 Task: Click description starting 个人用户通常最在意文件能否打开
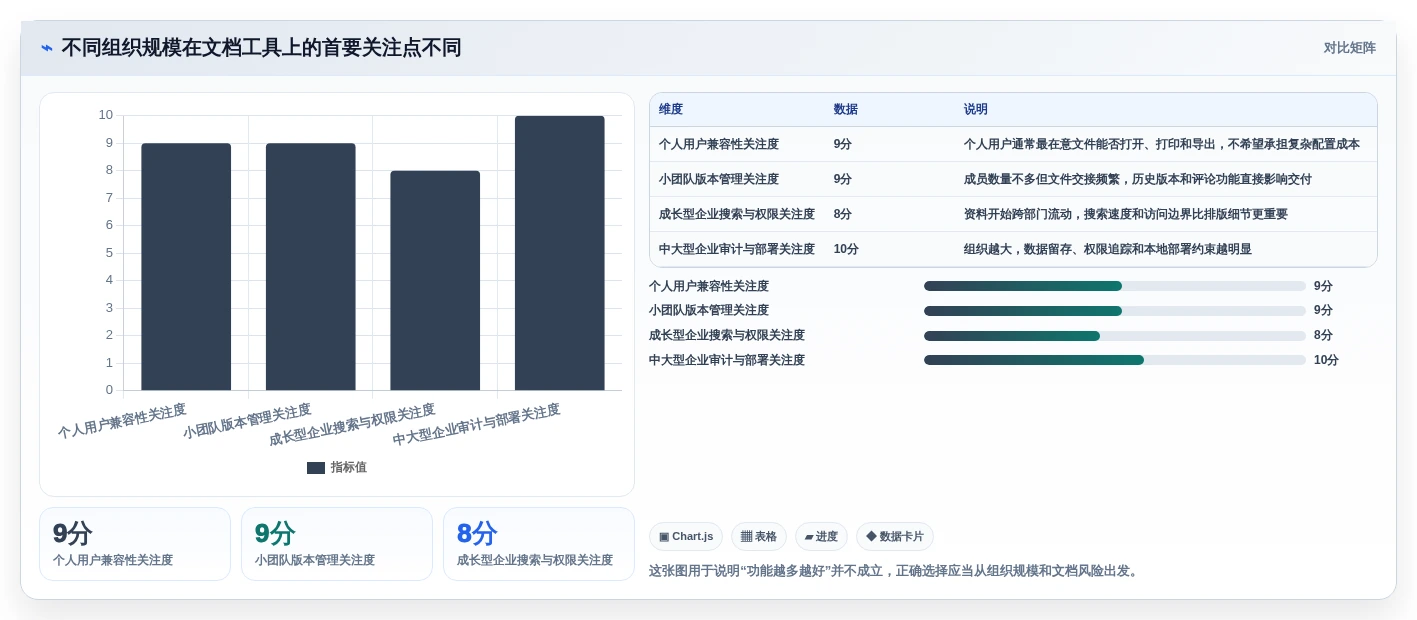coord(1162,144)
